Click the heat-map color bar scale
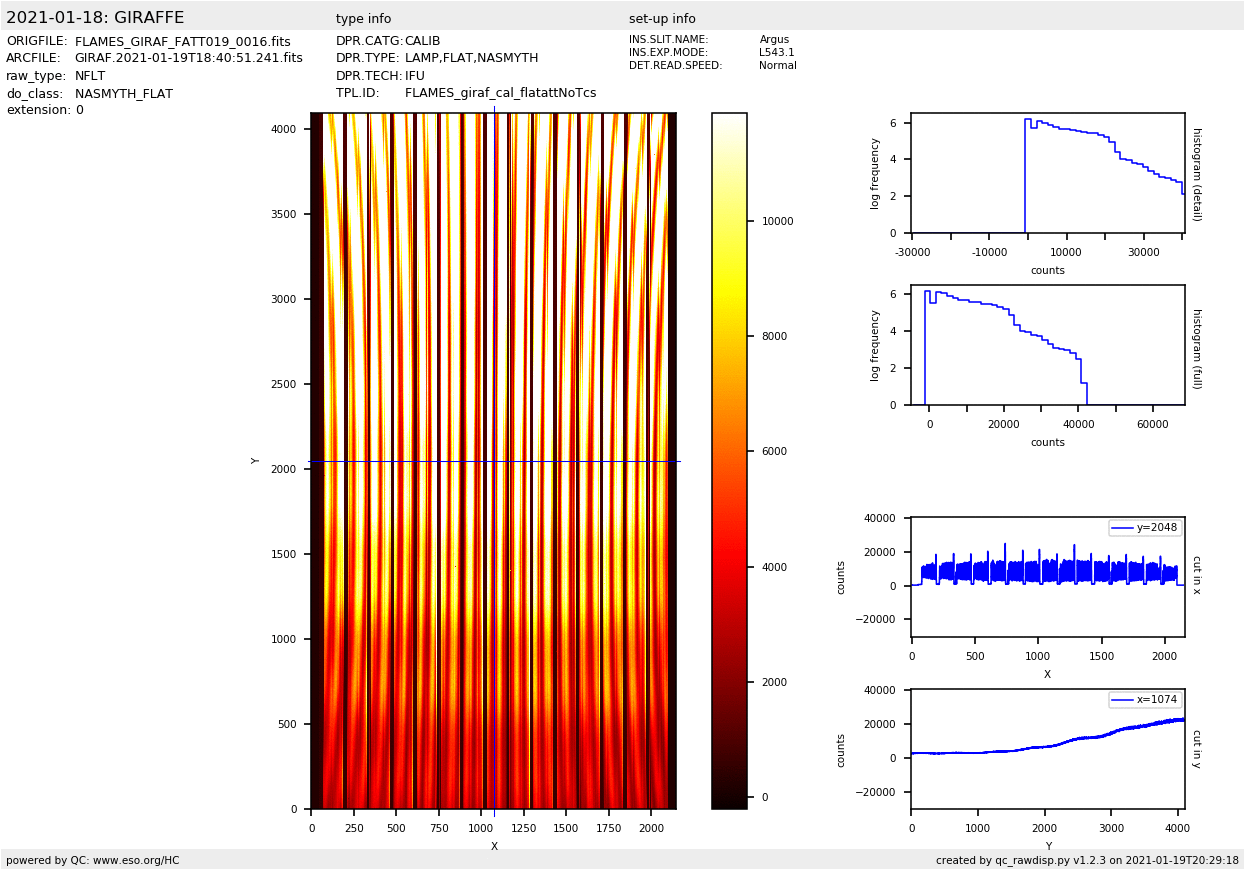1245x870 pixels. tap(729, 460)
